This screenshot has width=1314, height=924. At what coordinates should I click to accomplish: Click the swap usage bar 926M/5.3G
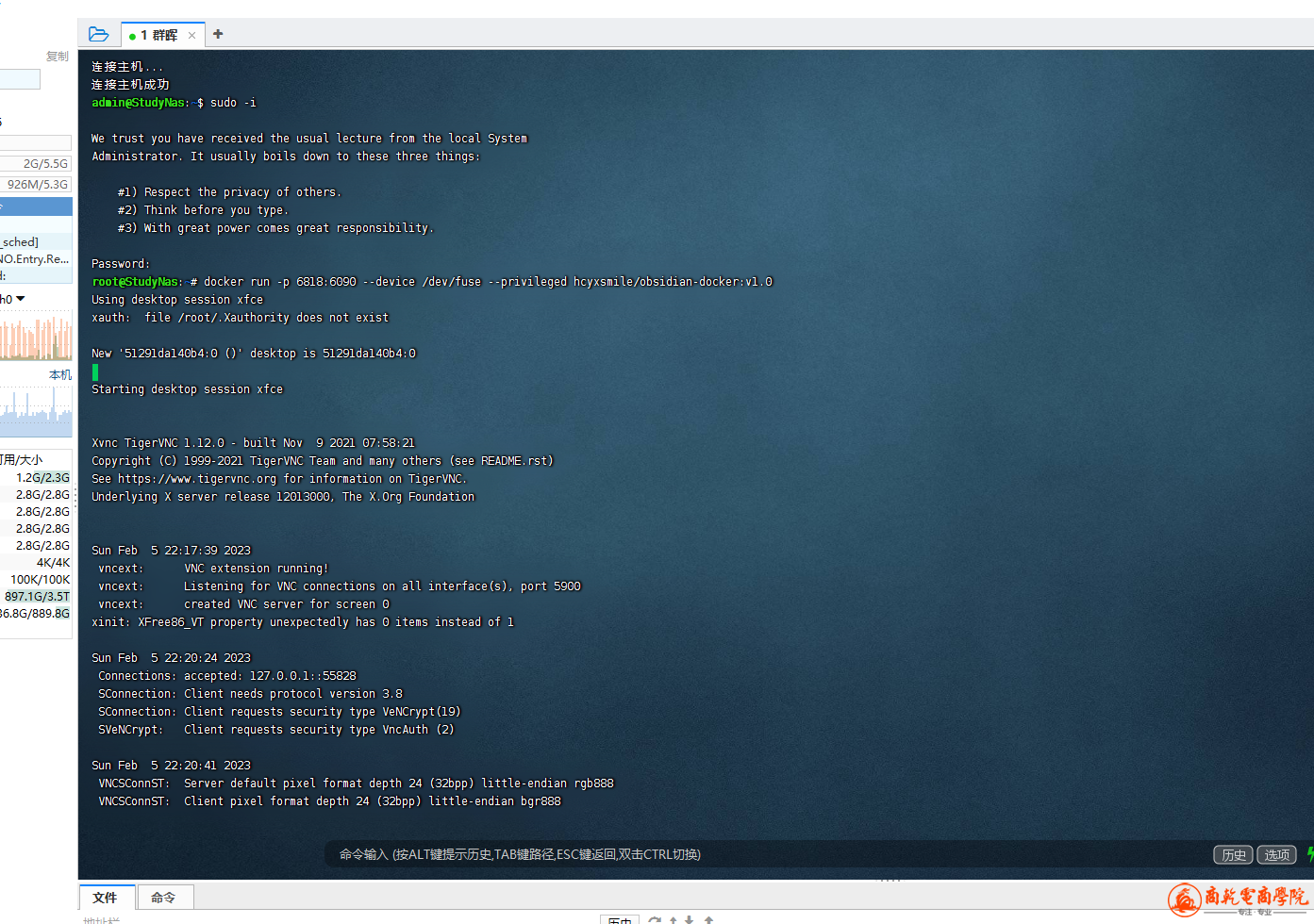click(x=36, y=185)
